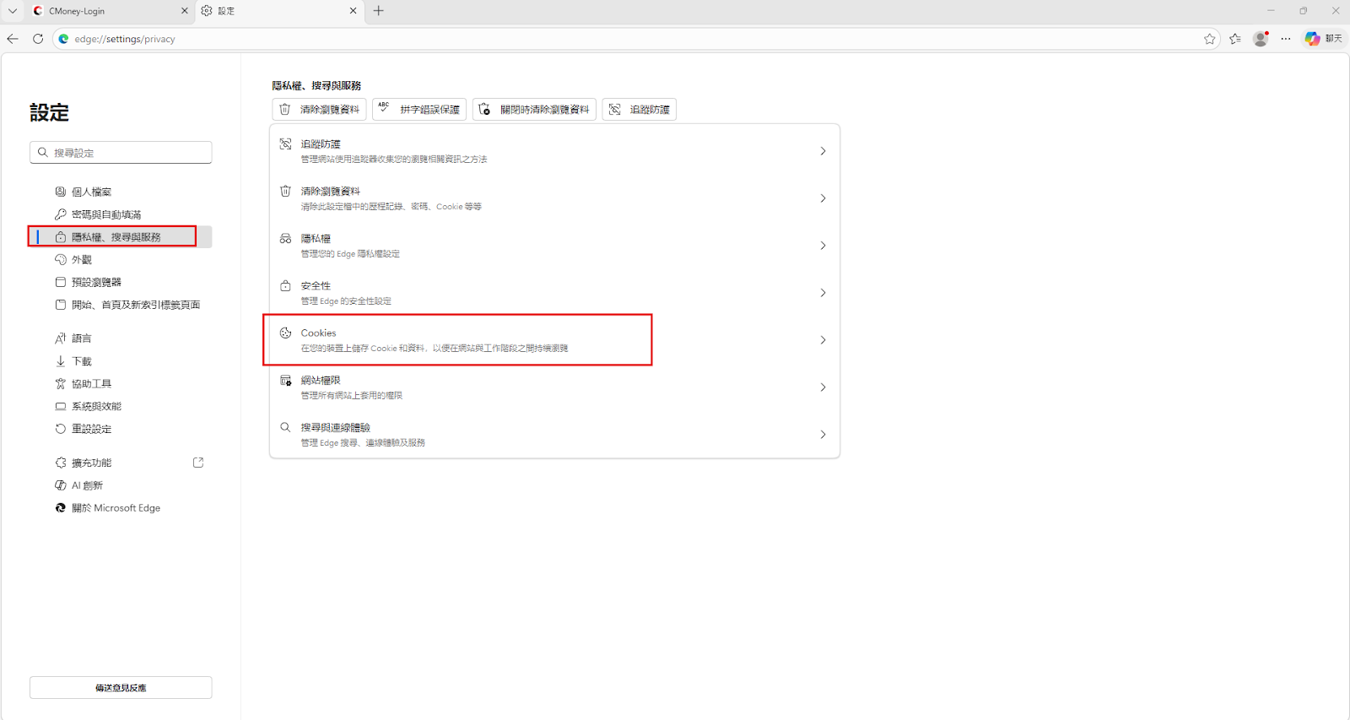Open the 安全性 settings row
1350x720 pixels.
(555, 293)
